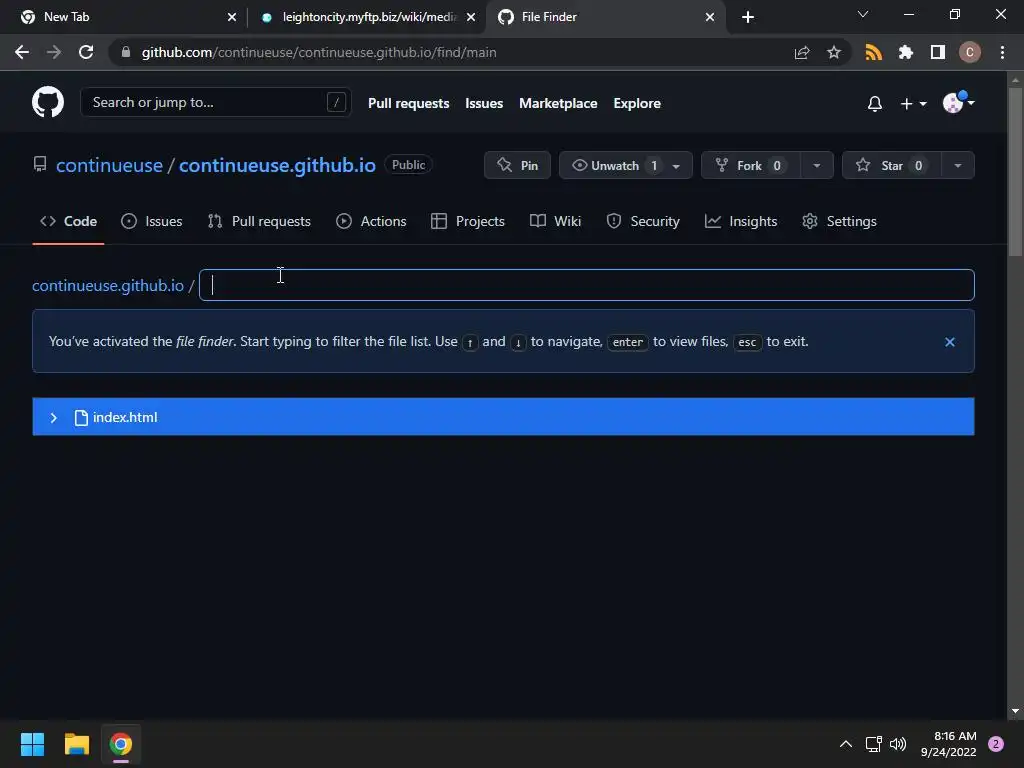Go to Issues in top navigation bar
The height and width of the screenshot is (768, 1024).
click(x=484, y=103)
